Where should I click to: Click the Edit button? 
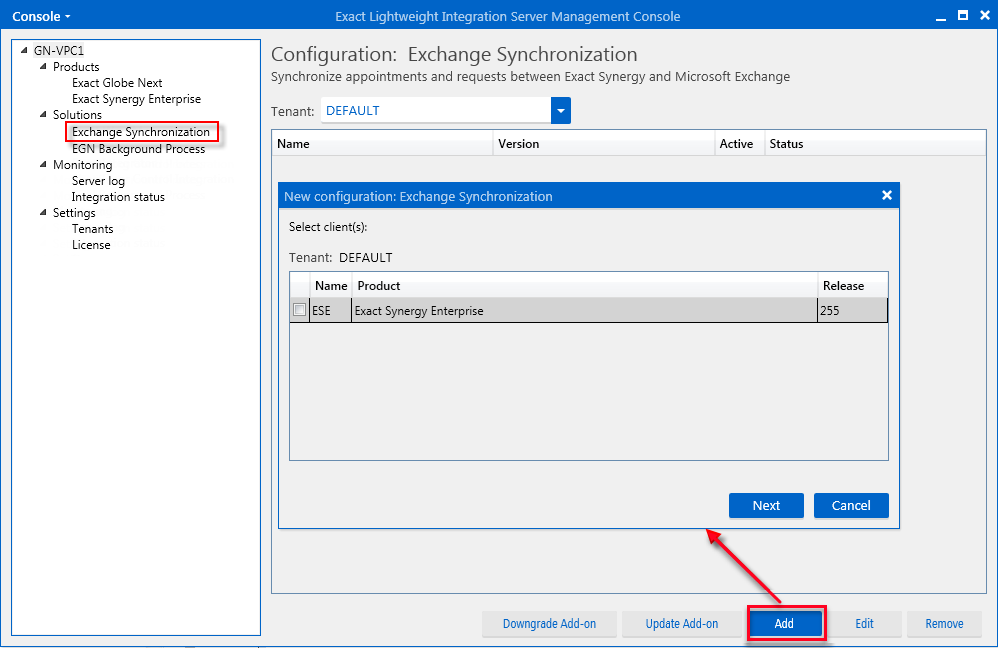coord(864,624)
